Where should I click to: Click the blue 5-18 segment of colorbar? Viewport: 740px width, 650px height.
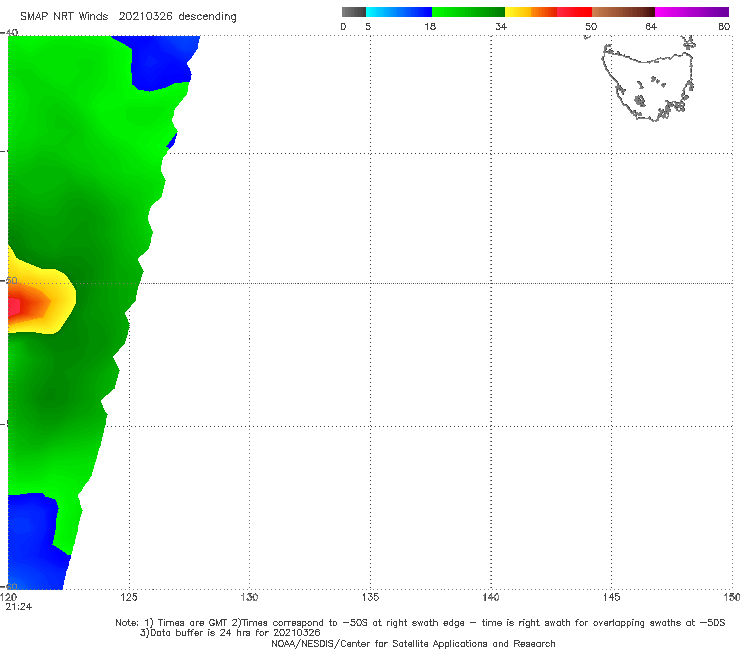click(x=399, y=12)
